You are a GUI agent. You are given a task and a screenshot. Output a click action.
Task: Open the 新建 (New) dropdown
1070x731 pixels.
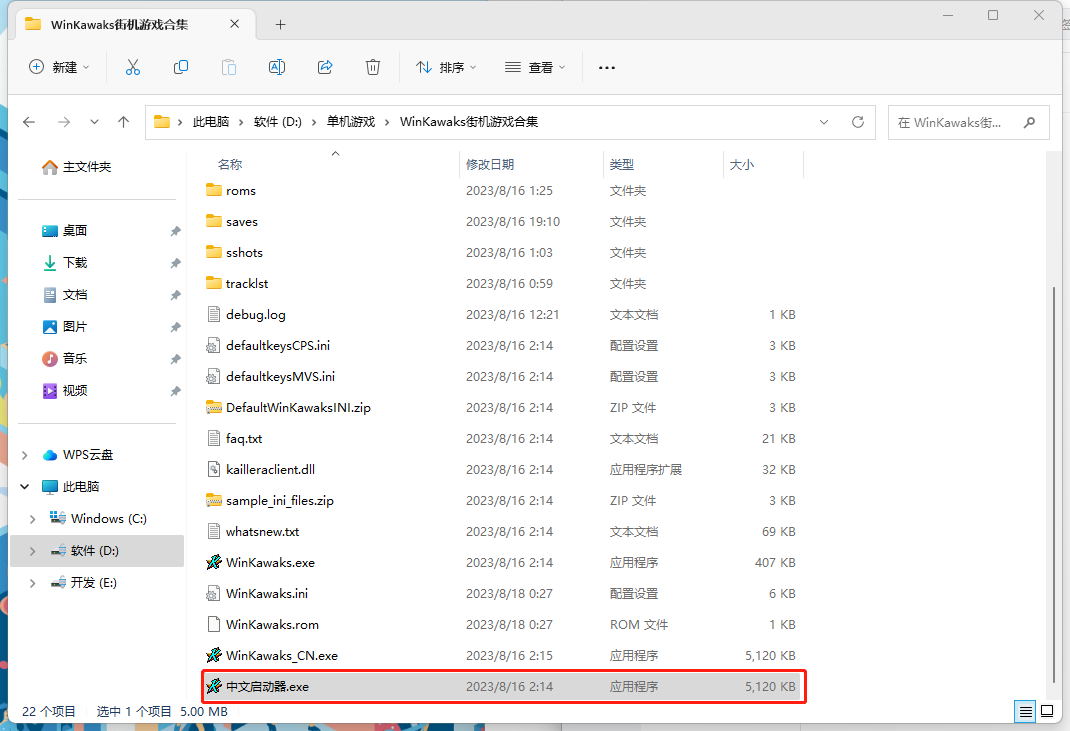click(59, 67)
